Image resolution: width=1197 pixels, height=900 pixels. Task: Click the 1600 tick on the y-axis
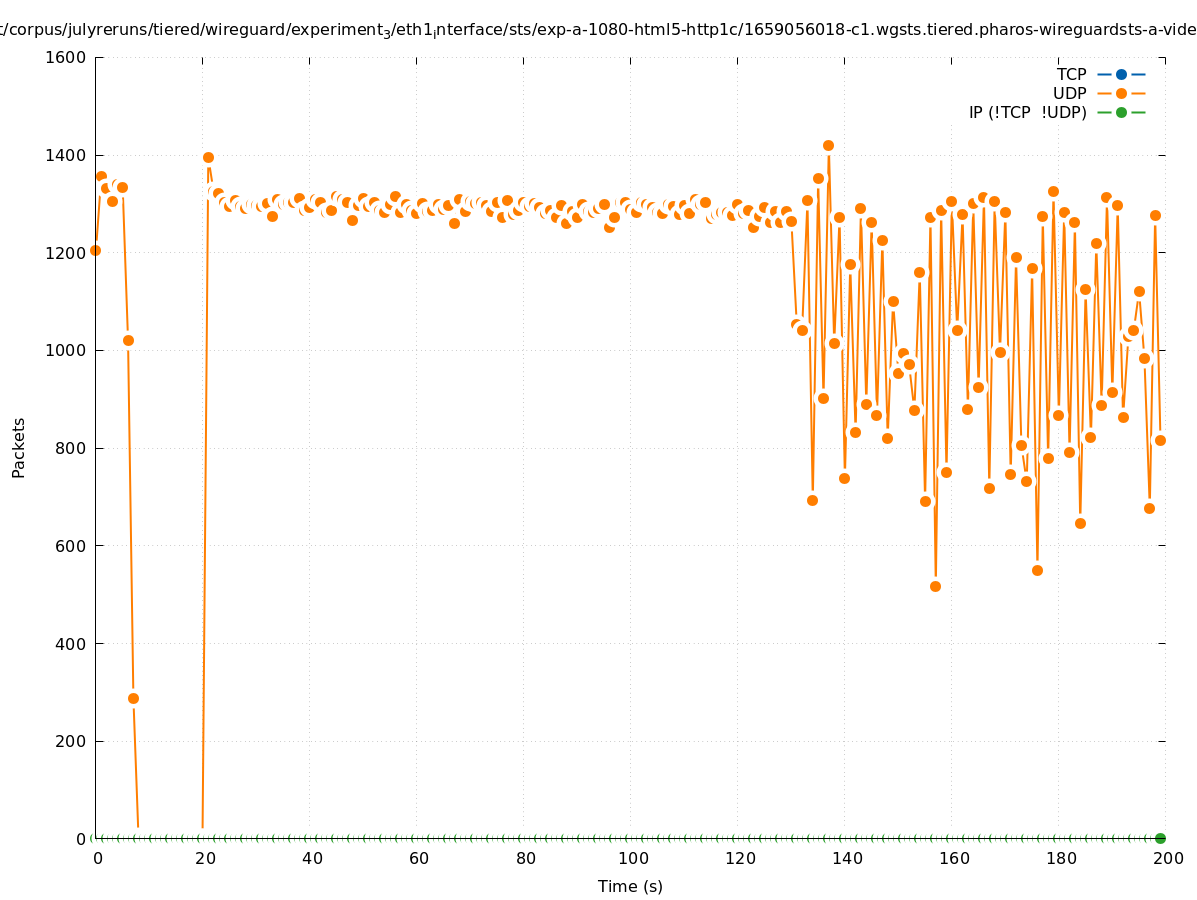click(66, 57)
